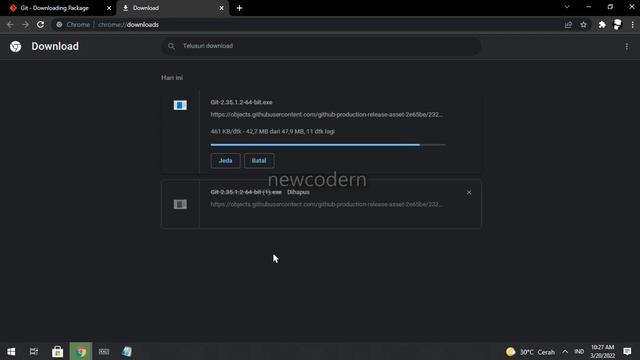The image size is (640, 360).
Task: Click the file icon of the deleted download
Action: click(x=180, y=204)
